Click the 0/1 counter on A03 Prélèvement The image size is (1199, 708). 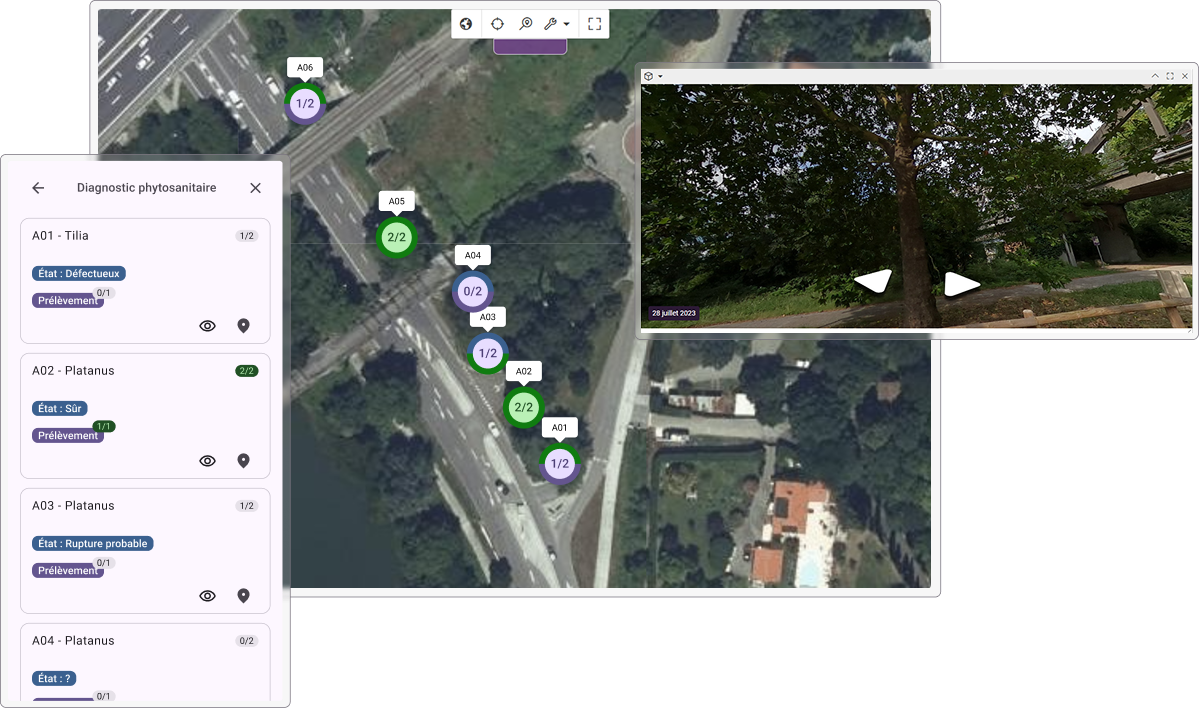(x=103, y=563)
